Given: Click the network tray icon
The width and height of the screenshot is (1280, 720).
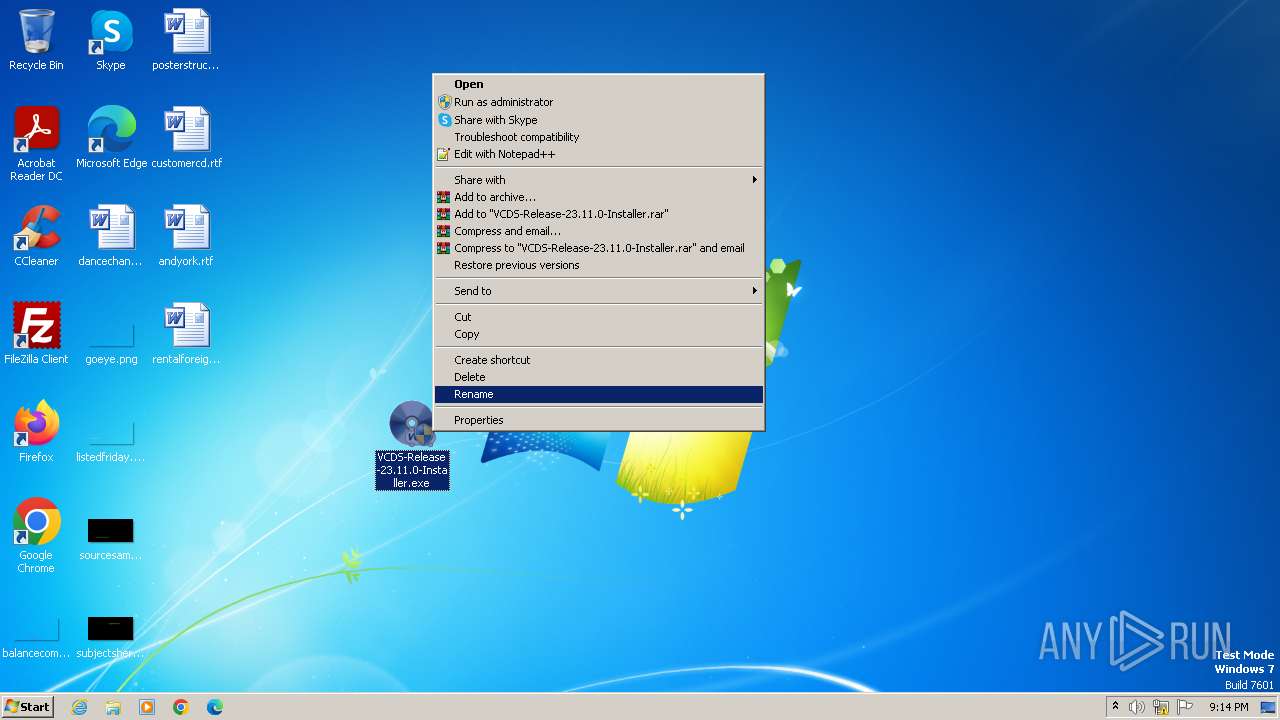Looking at the screenshot, I should 1161,707.
